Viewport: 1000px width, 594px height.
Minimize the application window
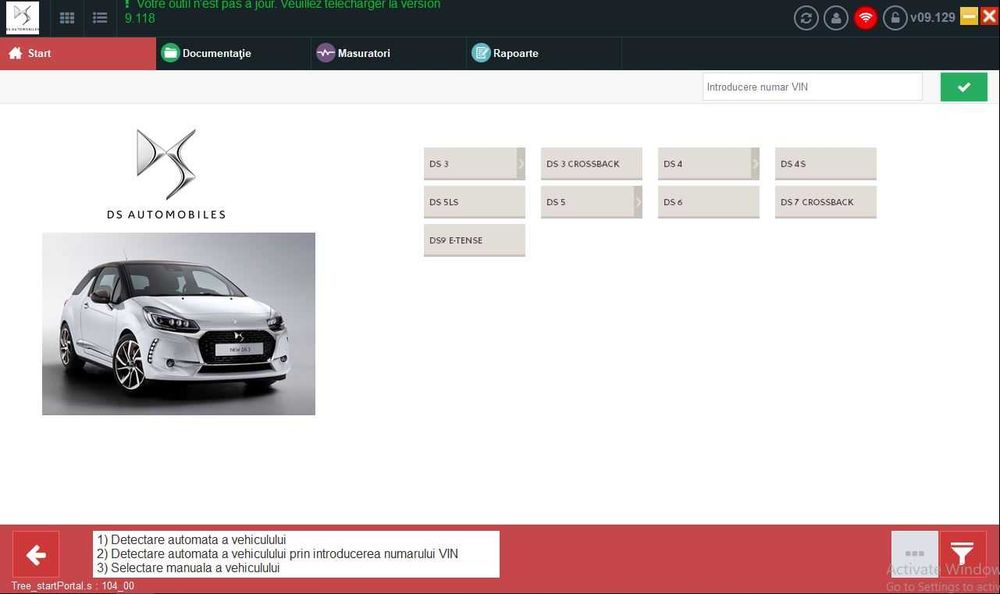pos(969,17)
